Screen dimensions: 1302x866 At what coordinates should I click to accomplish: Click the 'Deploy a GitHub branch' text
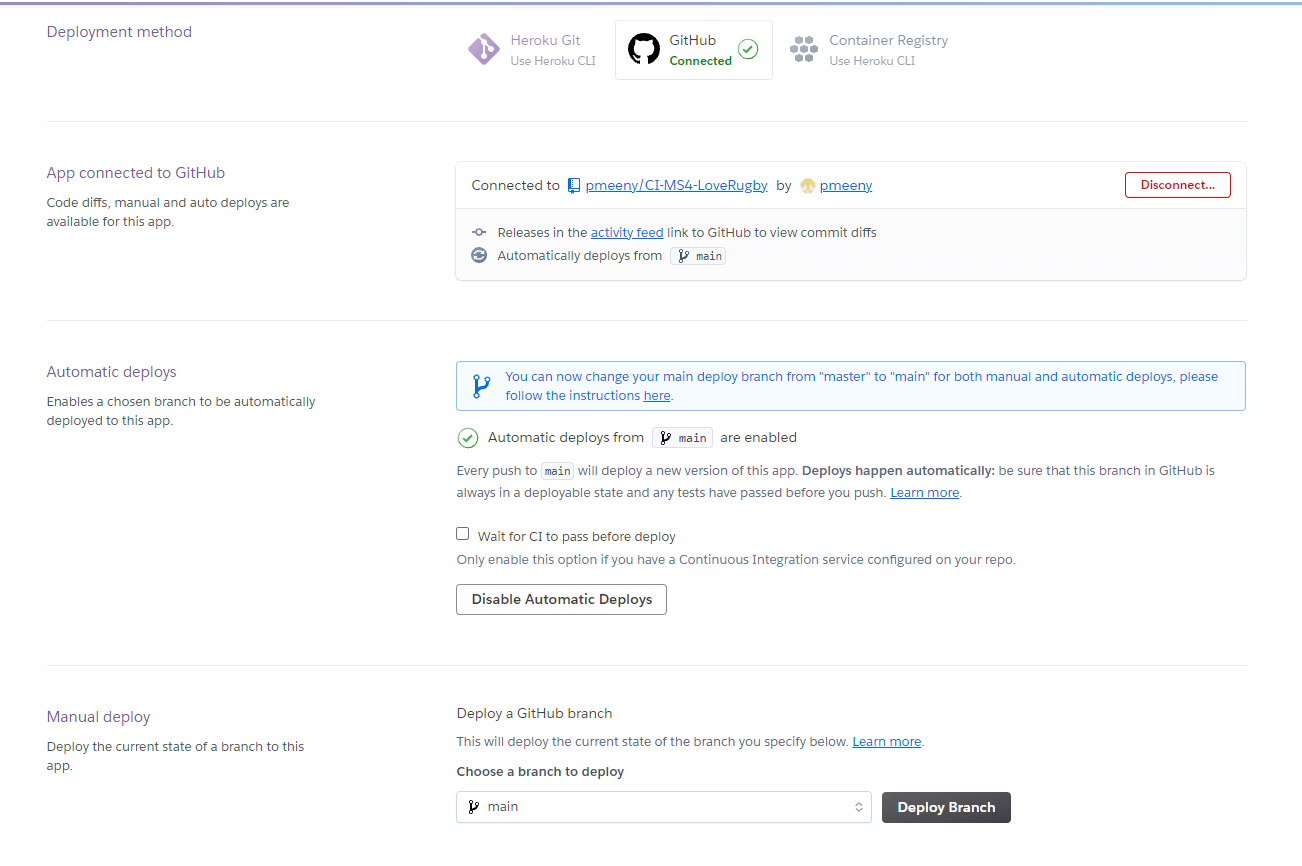pyautogui.click(x=534, y=713)
